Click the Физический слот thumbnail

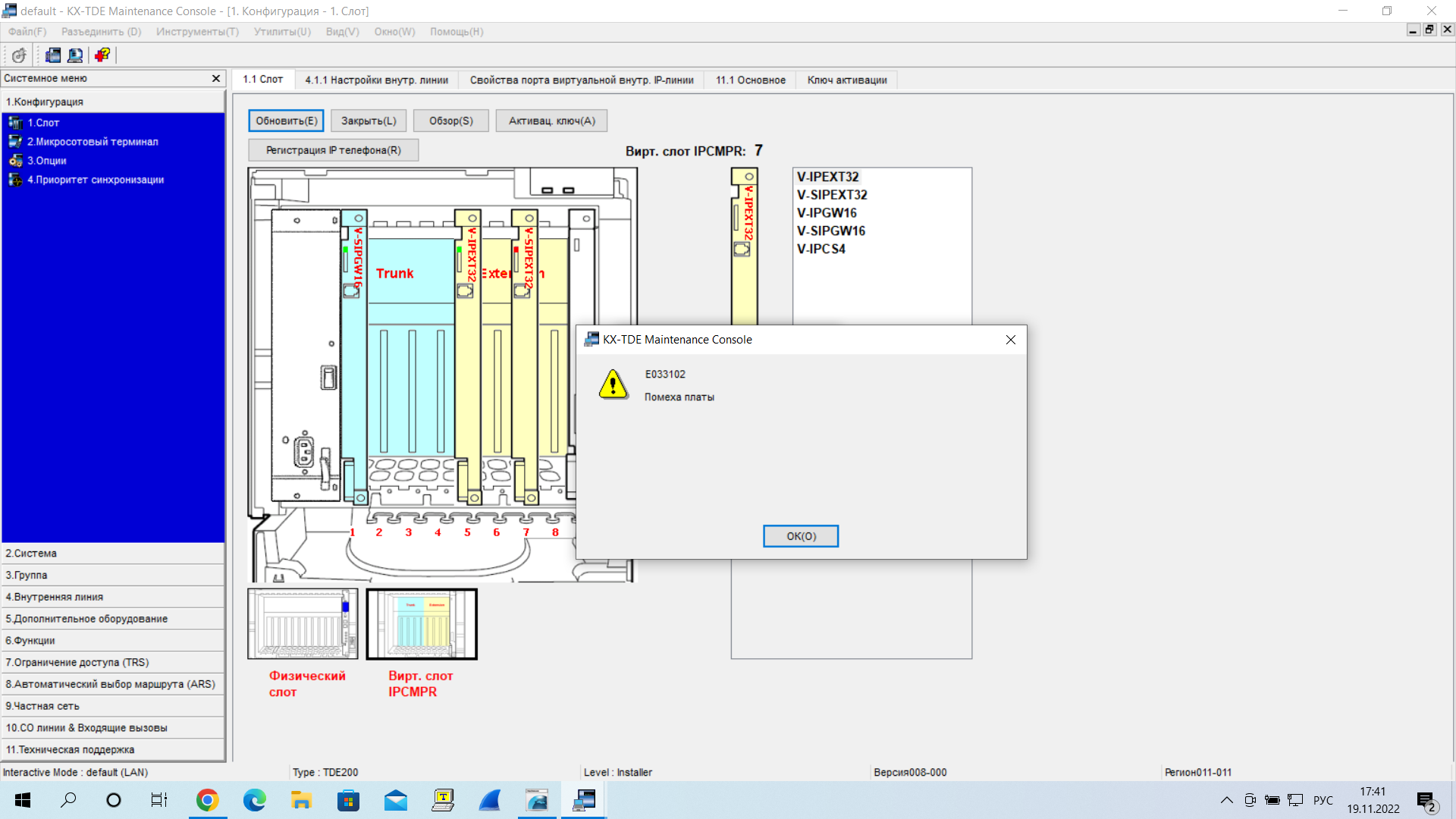(x=303, y=624)
